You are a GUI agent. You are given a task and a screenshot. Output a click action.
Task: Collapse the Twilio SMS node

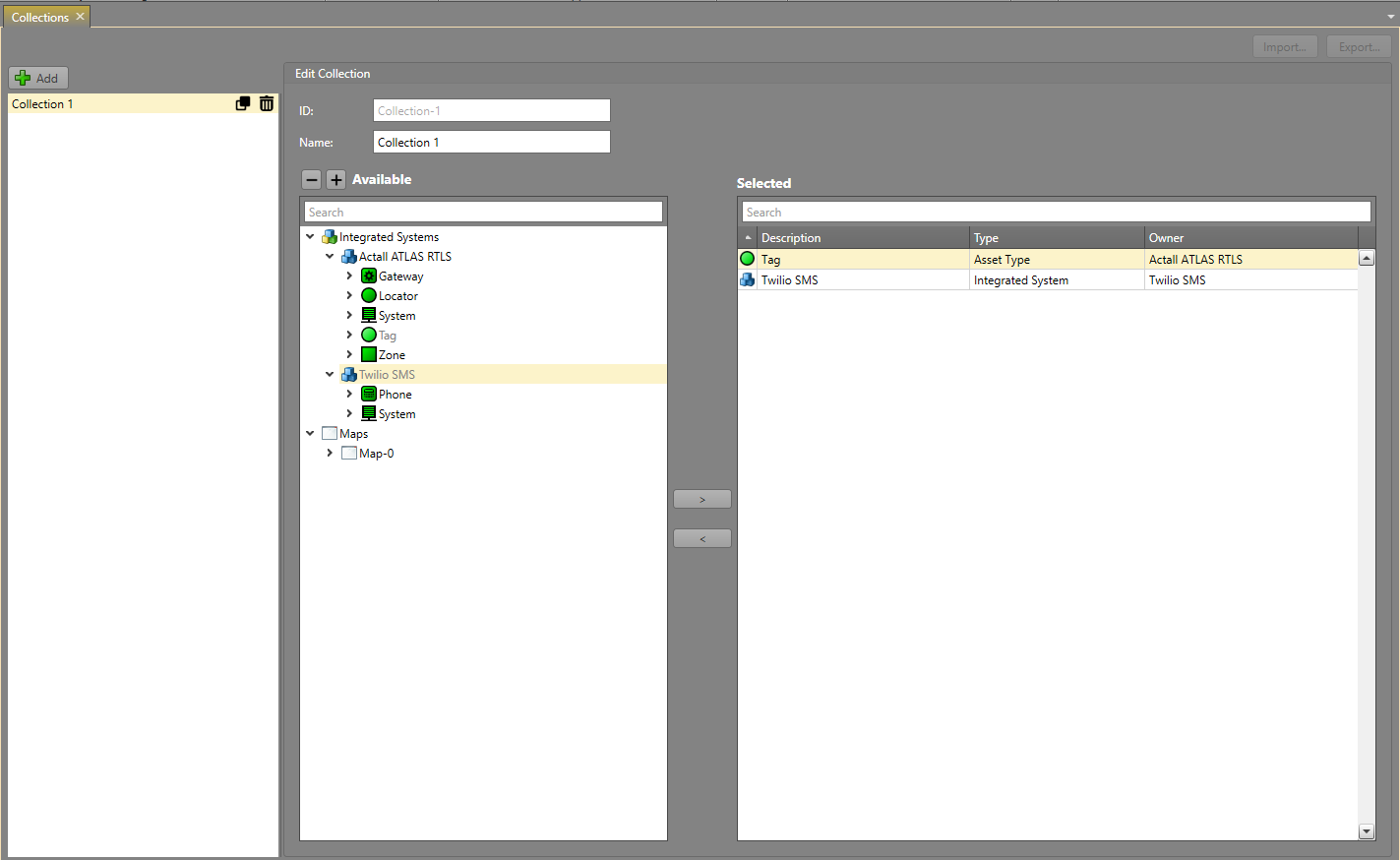click(x=330, y=375)
